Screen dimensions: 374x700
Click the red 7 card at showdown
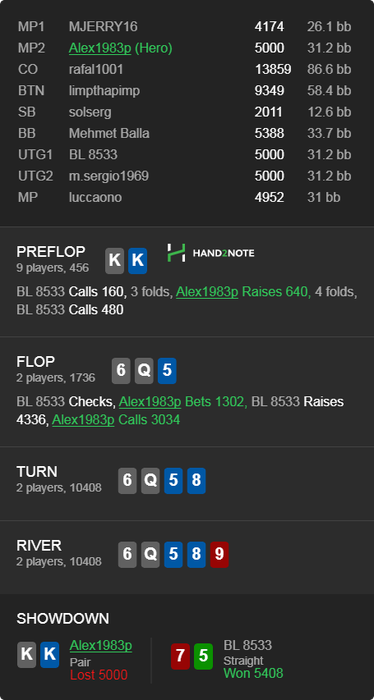coord(180,655)
